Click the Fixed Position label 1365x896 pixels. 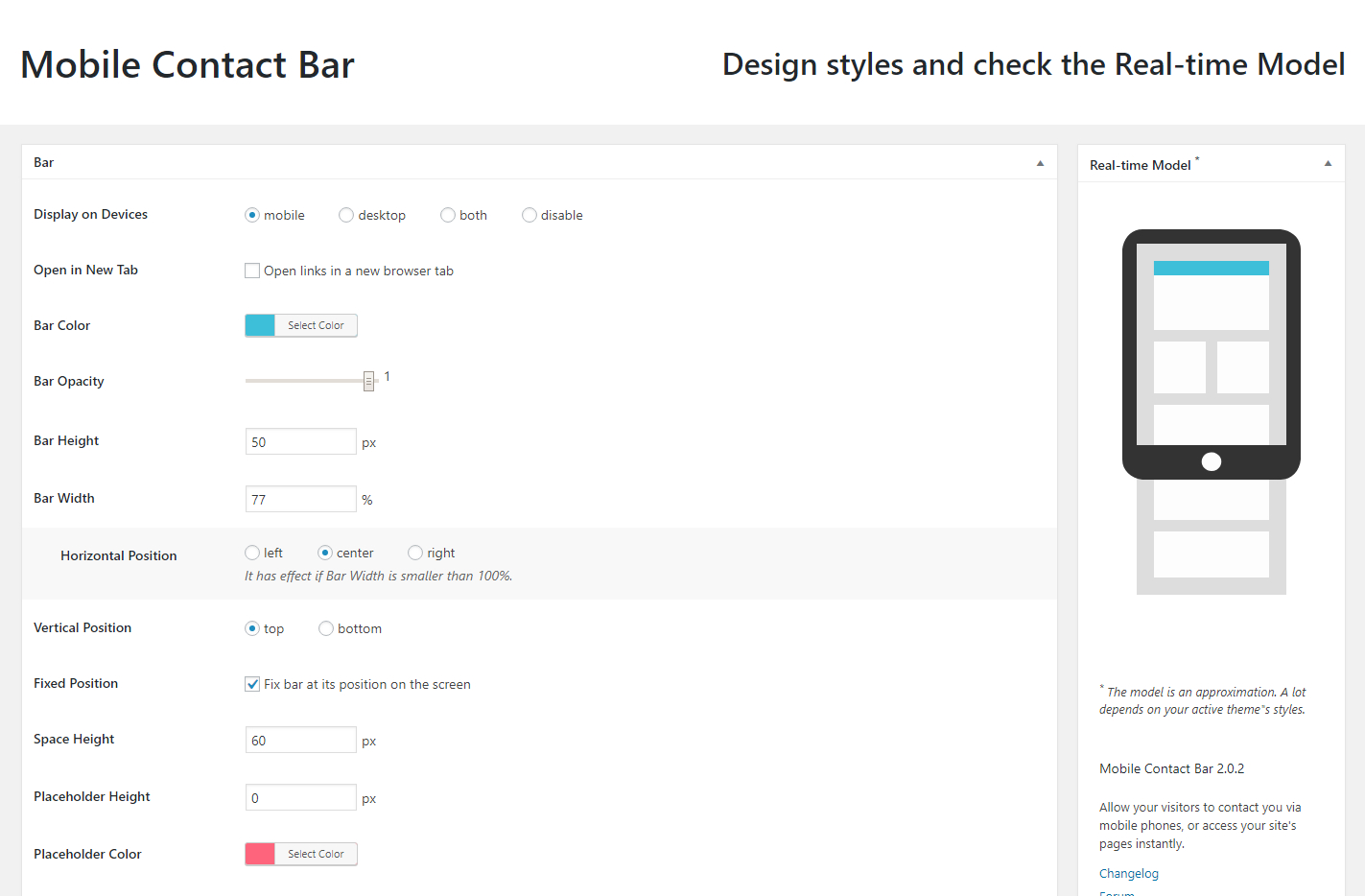[76, 683]
